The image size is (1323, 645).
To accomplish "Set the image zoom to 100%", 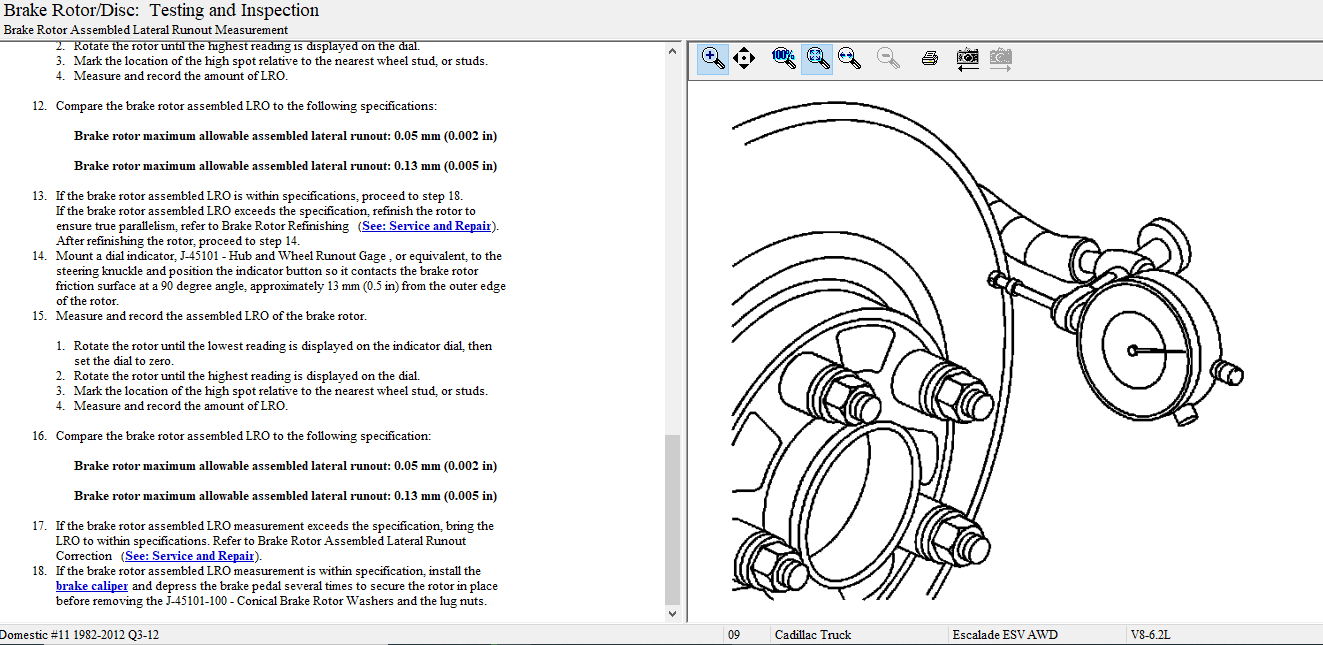I will pos(784,58).
